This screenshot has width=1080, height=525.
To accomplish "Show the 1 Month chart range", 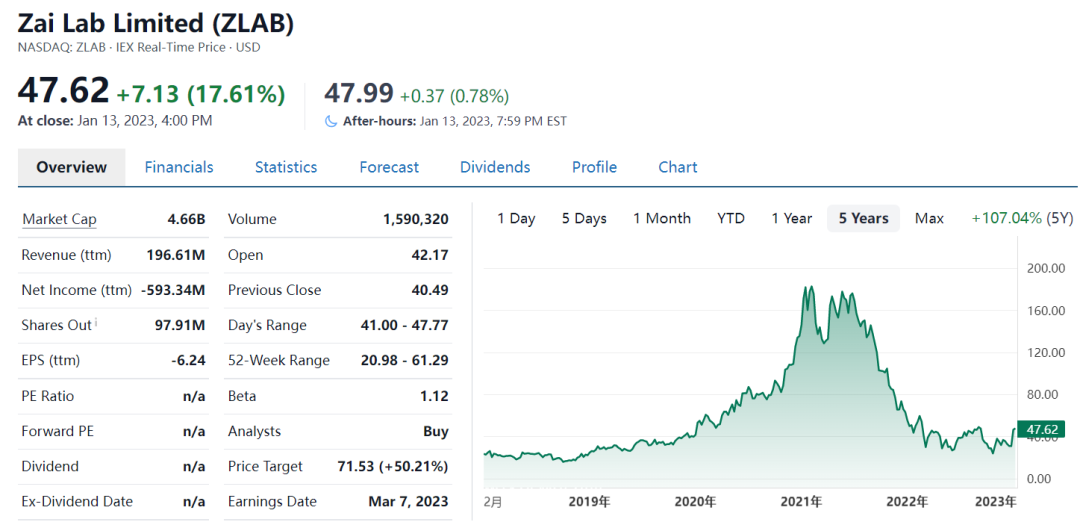I will tap(662, 218).
